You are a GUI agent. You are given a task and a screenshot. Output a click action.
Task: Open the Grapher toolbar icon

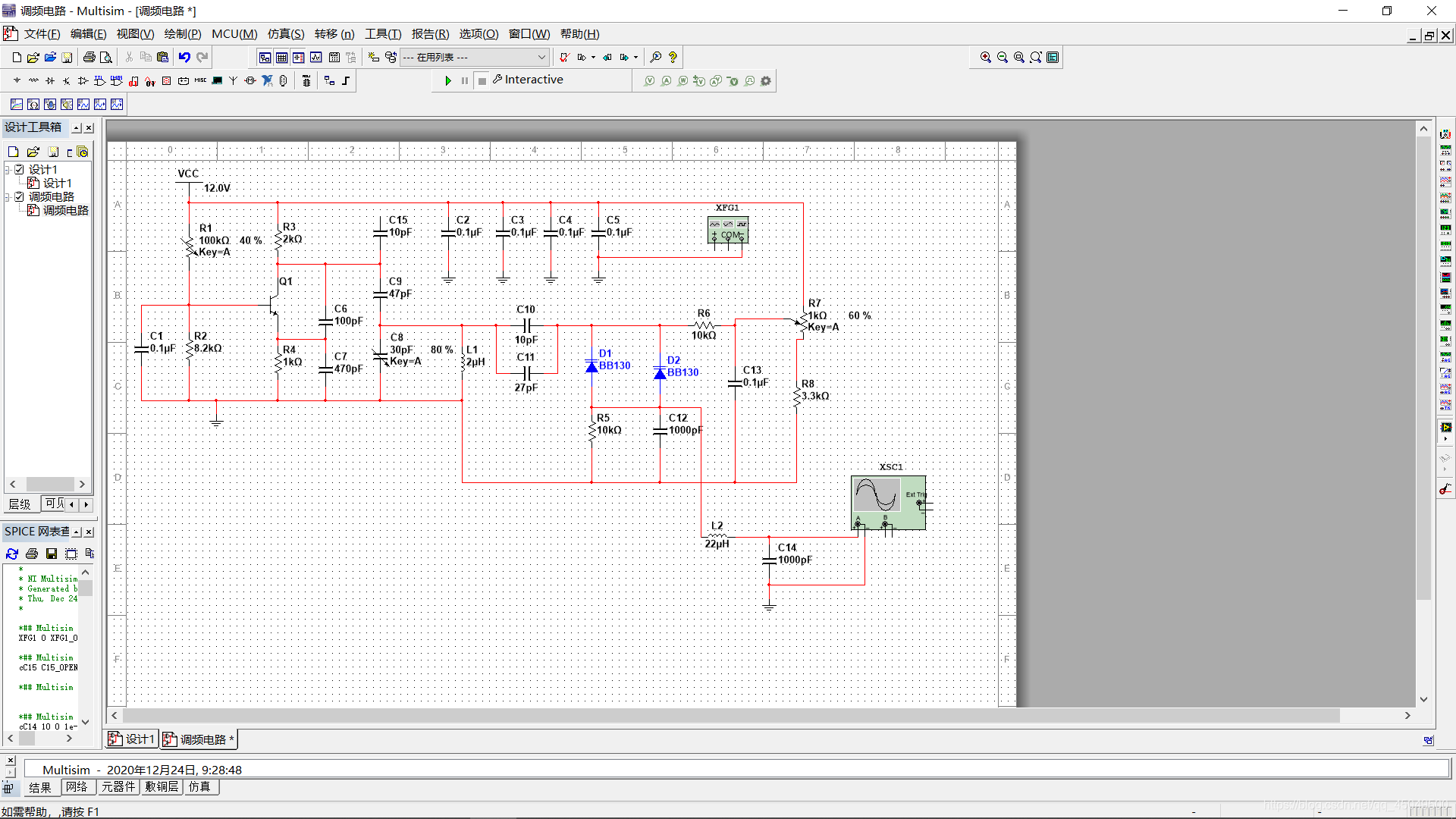[x=315, y=57]
